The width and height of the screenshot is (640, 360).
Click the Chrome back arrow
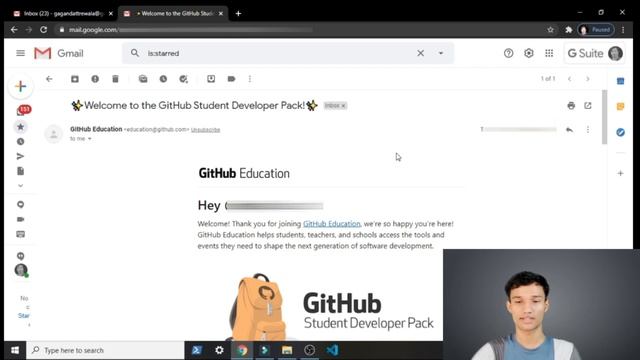pos(14,29)
